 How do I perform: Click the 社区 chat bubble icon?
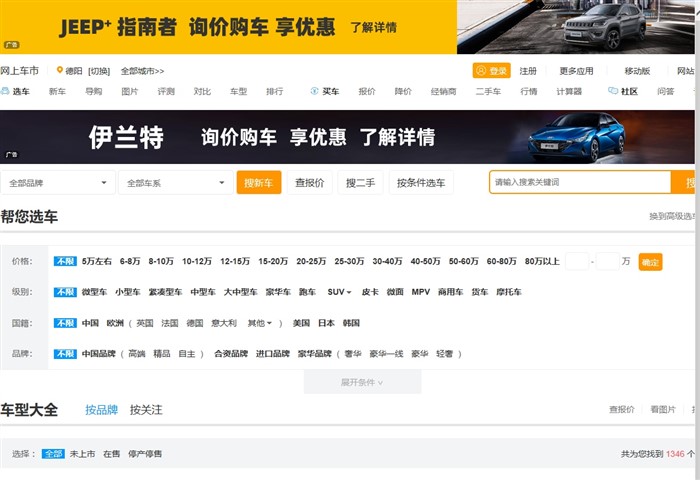tap(613, 91)
